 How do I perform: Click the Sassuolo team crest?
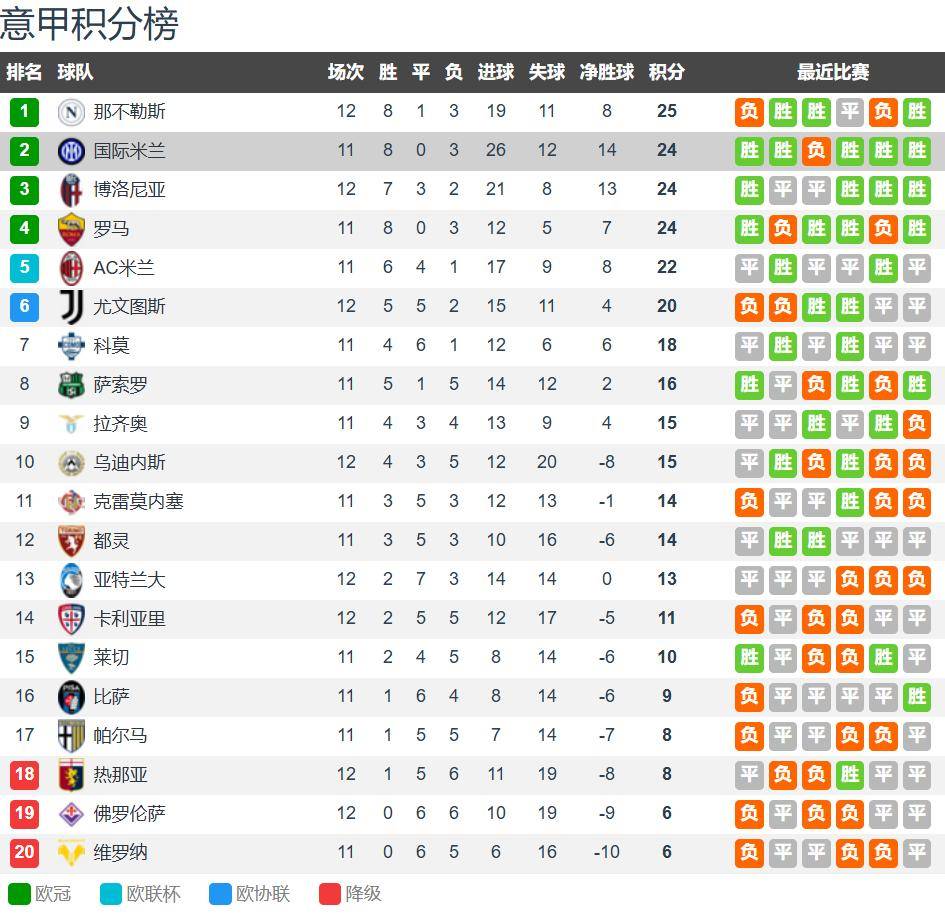(x=72, y=385)
